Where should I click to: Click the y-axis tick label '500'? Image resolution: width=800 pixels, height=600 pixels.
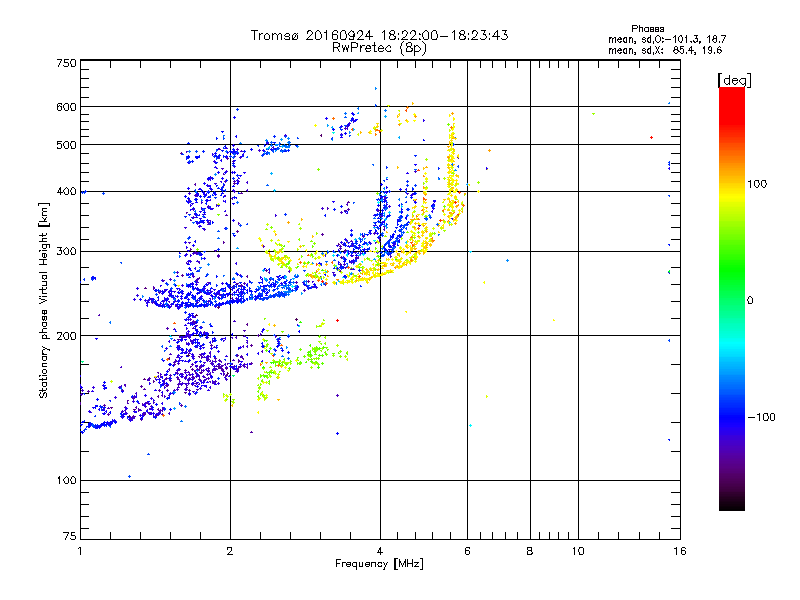click(66, 145)
